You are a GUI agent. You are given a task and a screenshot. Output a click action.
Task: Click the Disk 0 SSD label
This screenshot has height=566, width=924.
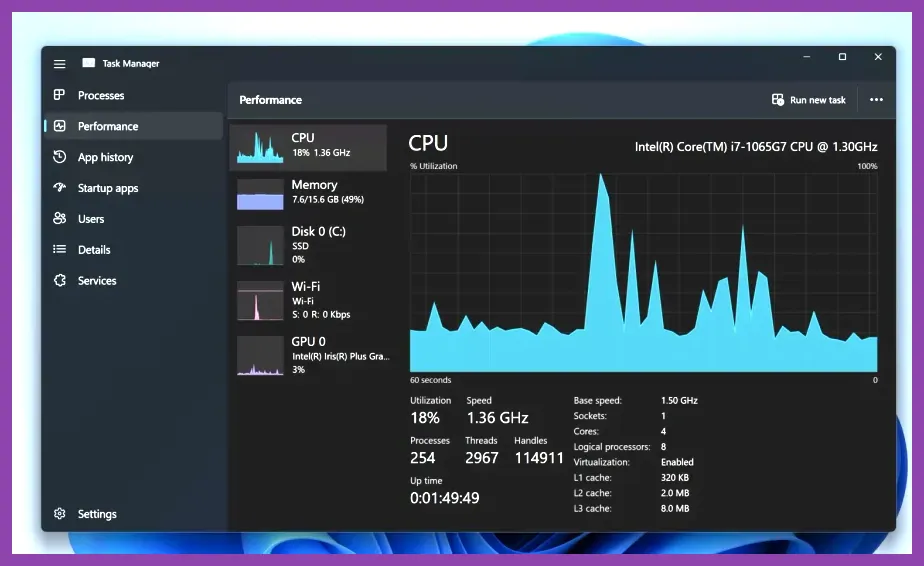[300, 246]
